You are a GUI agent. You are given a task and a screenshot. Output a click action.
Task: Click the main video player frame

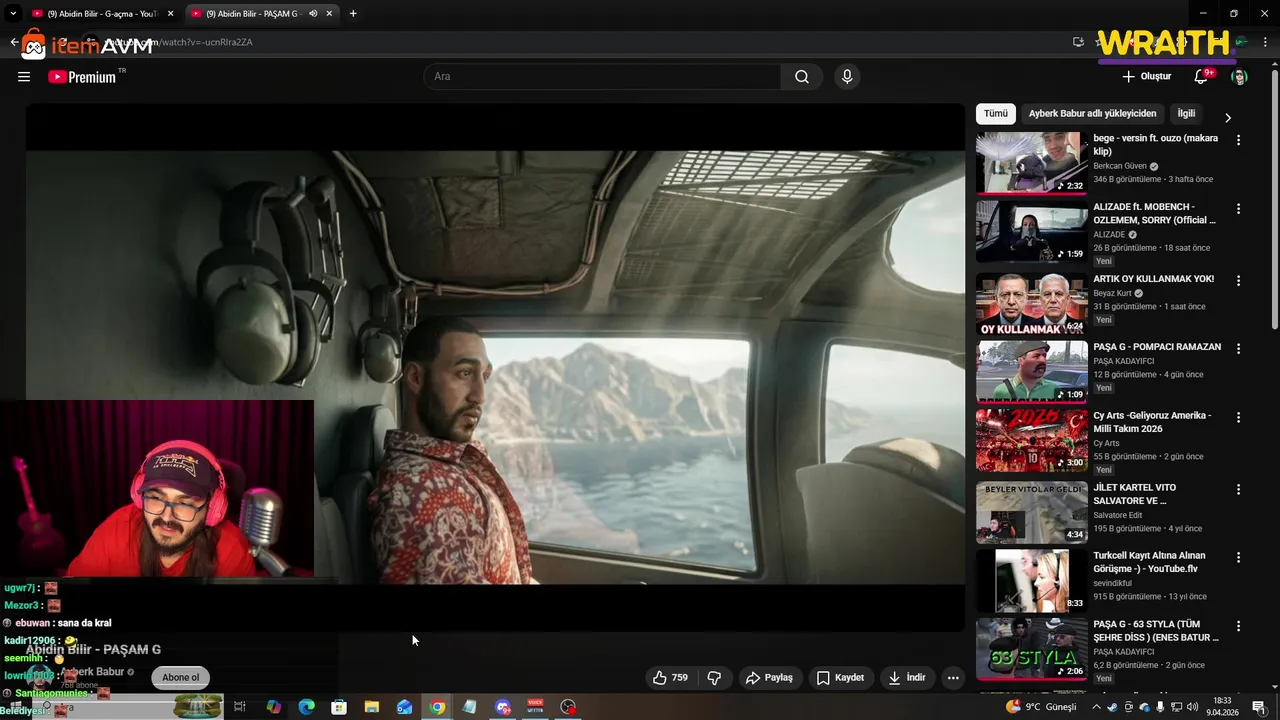point(495,367)
